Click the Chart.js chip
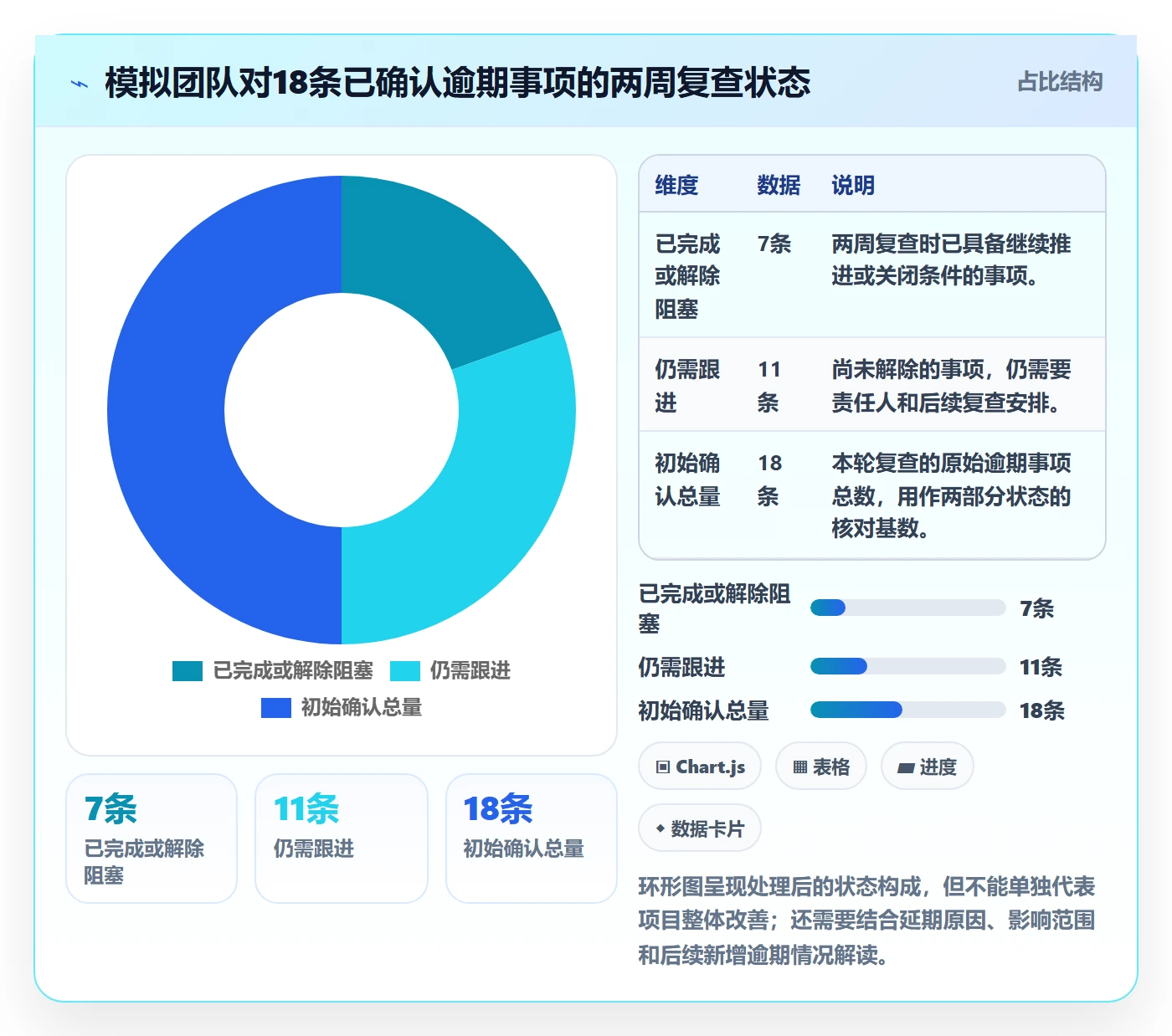1172x1036 pixels. pyautogui.click(x=700, y=767)
